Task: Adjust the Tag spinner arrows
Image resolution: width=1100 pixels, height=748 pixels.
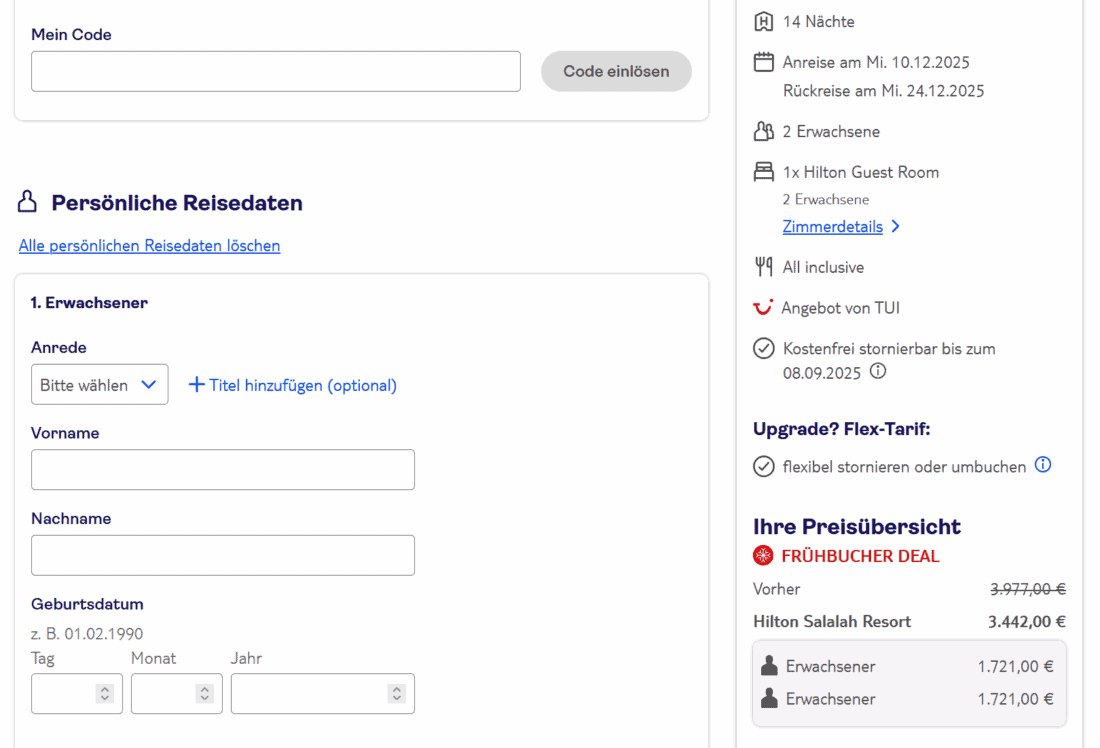Action: [104, 693]
